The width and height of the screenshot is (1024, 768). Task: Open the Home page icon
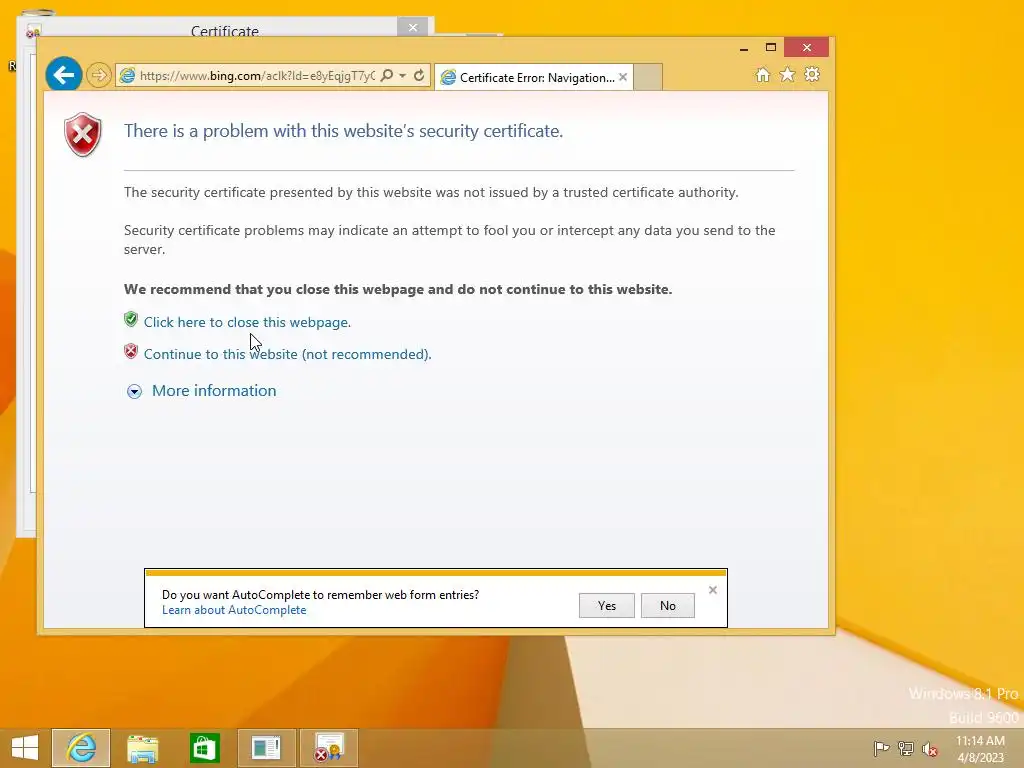click(x=763, y=74)
